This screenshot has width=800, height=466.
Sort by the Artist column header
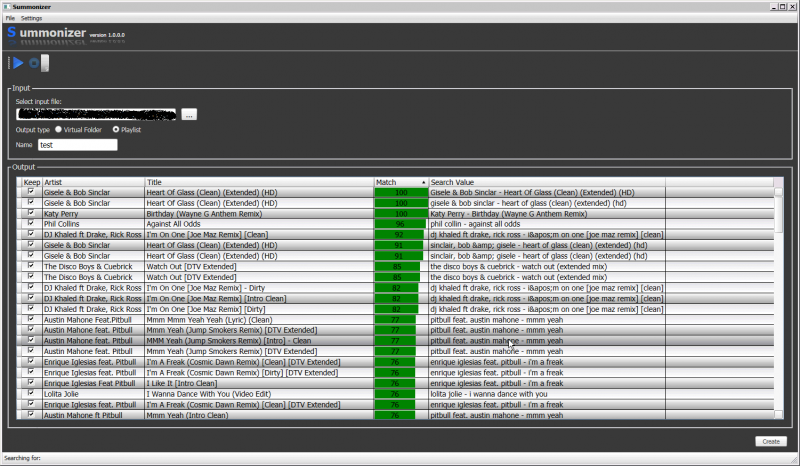(x=93, y=182)
